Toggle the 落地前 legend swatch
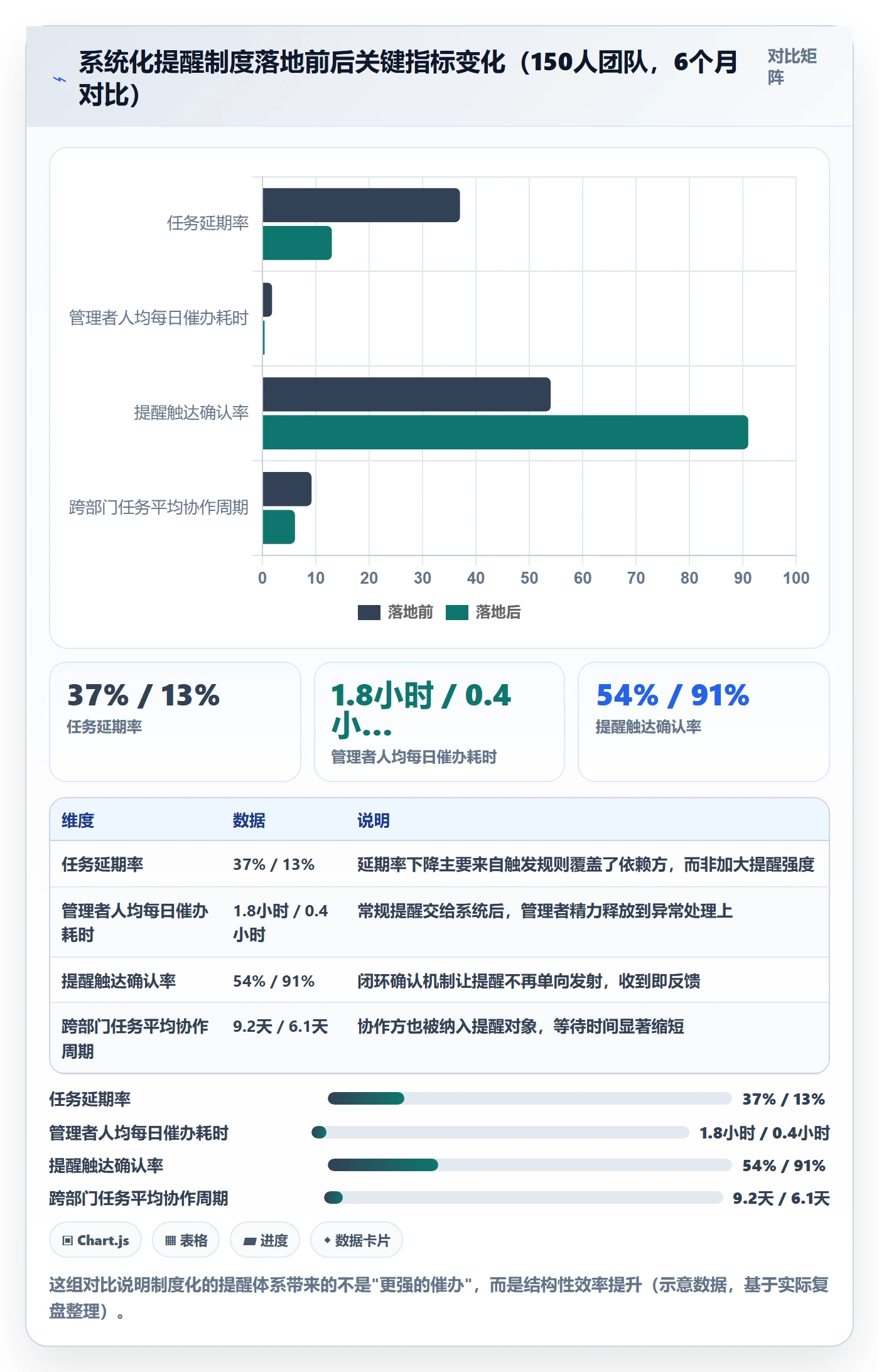This screenshot has height=1372, width=879. pyautogui.click(x=369, y=613)
